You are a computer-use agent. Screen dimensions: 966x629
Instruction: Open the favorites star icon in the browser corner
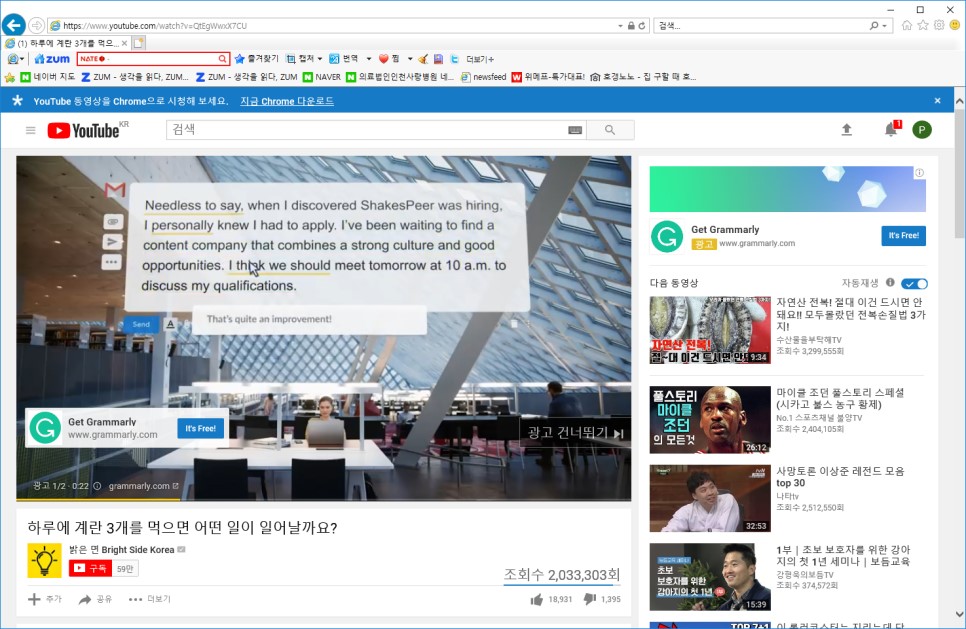tap(923, 25)
